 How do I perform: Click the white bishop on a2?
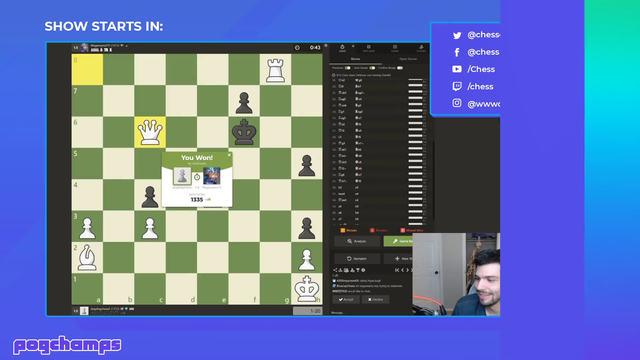[87, 258]
